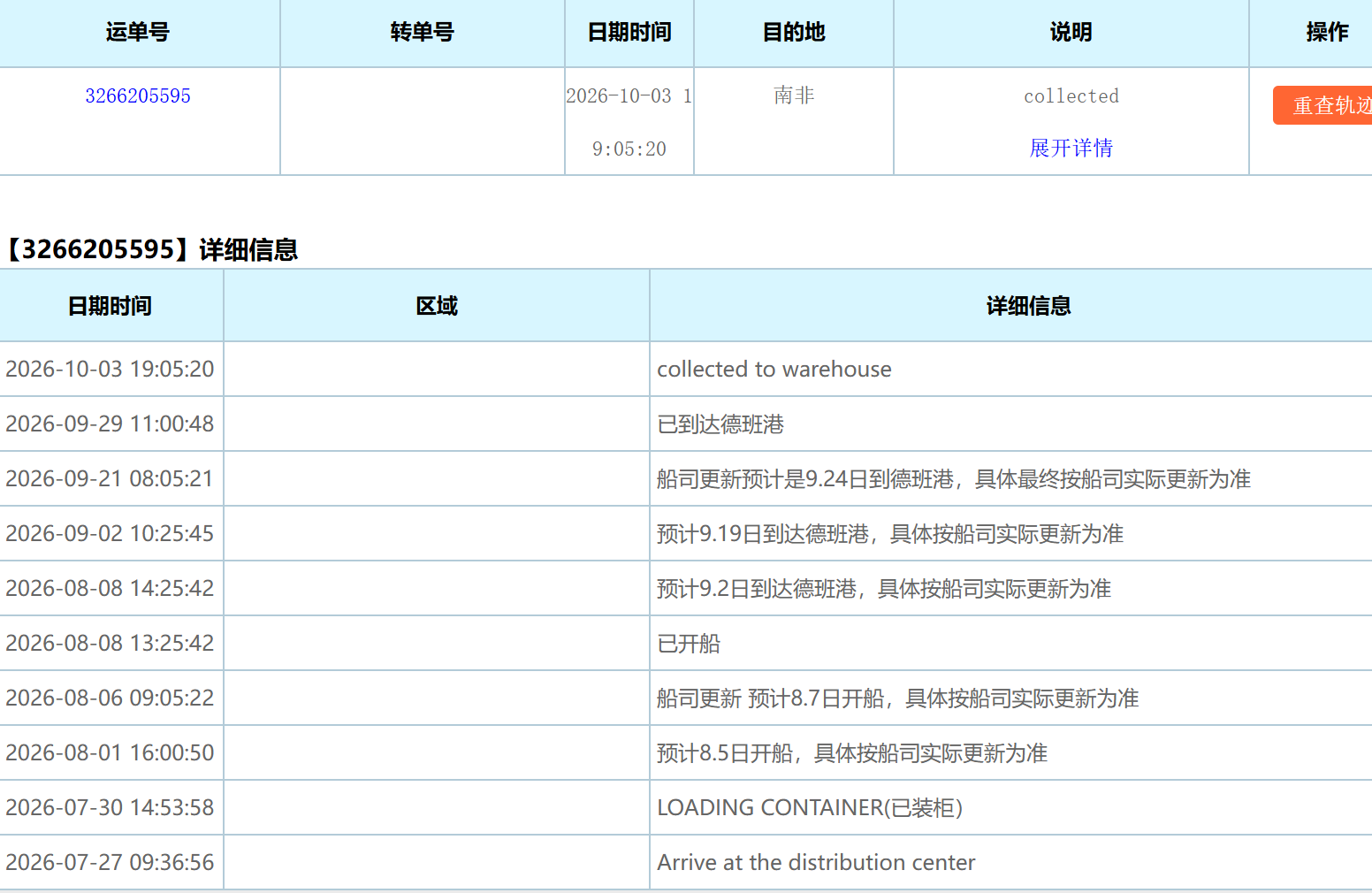Click date cell 2026-07-30 14:53:58
This screenshot has height=893, width=1372.
[x=111, y=807]
